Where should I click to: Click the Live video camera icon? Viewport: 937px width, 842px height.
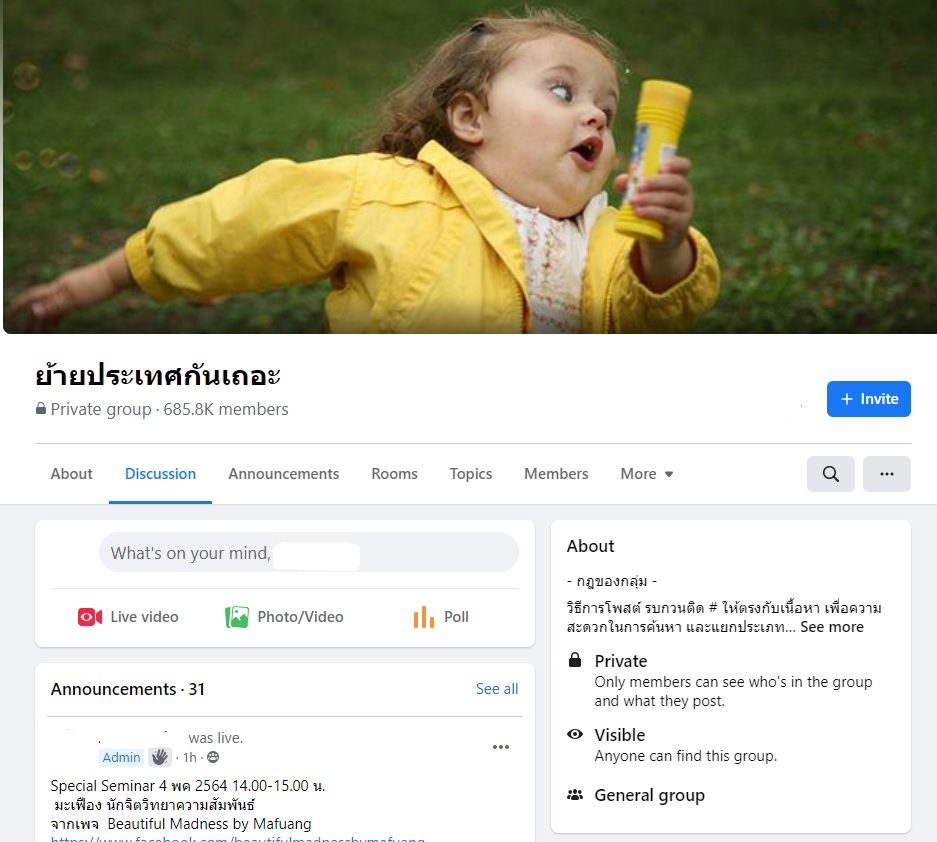click(x=90, y=617)
